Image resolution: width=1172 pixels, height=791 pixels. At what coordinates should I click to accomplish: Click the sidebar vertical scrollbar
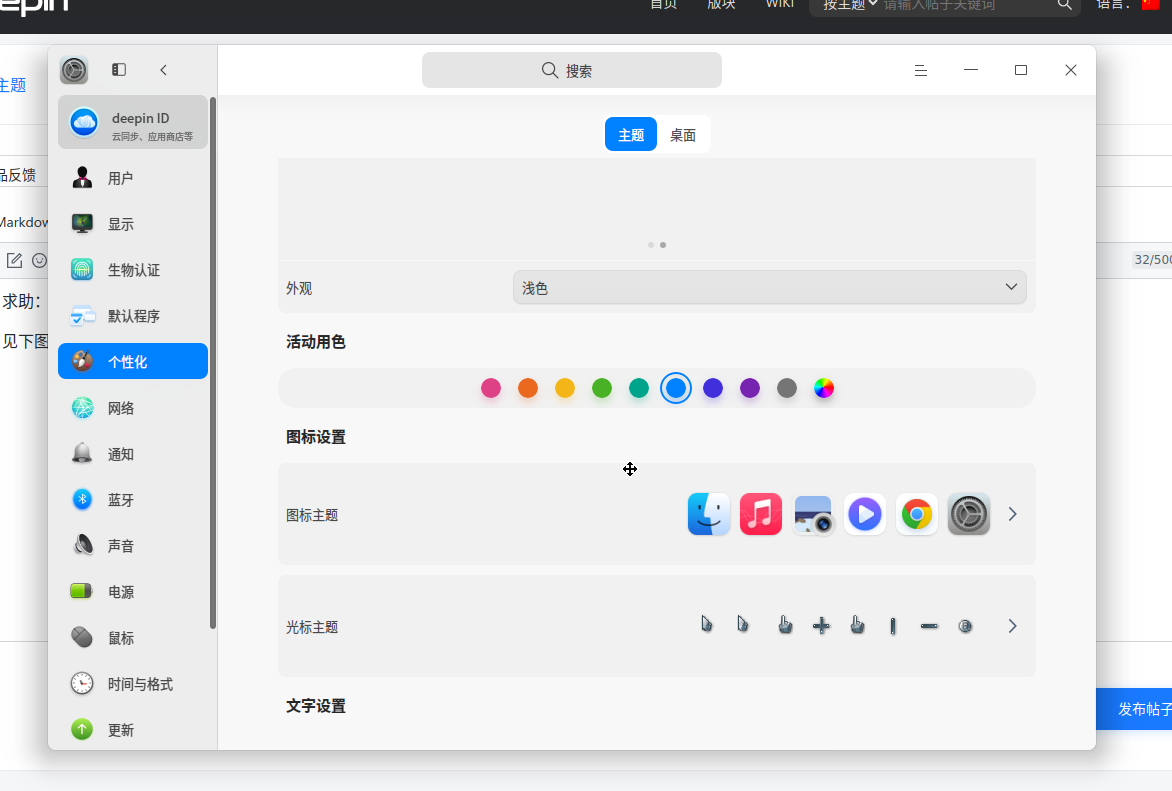213,363
